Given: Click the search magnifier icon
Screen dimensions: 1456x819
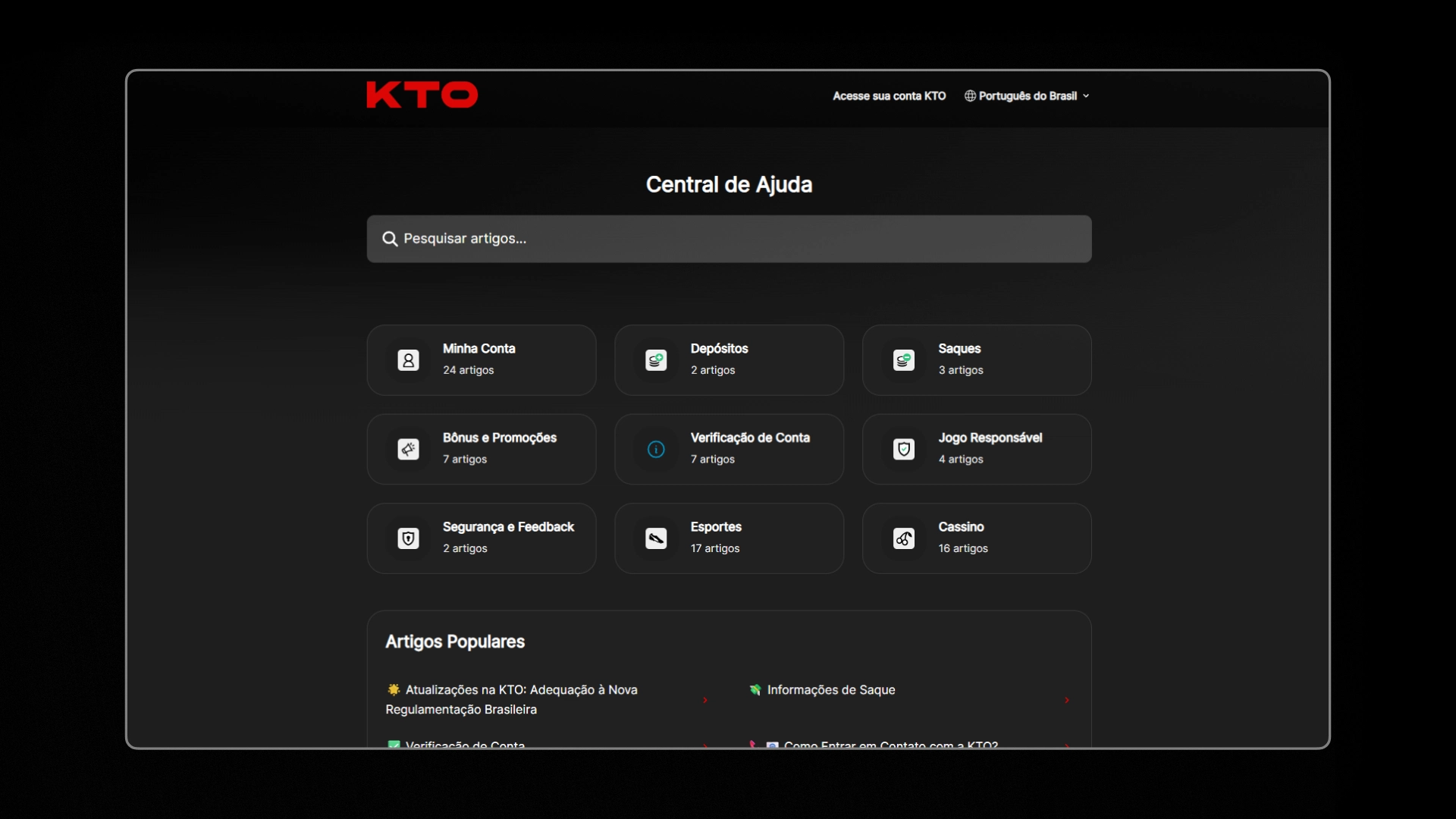Looking at the screenshot, I should click(x=389, y=238).
